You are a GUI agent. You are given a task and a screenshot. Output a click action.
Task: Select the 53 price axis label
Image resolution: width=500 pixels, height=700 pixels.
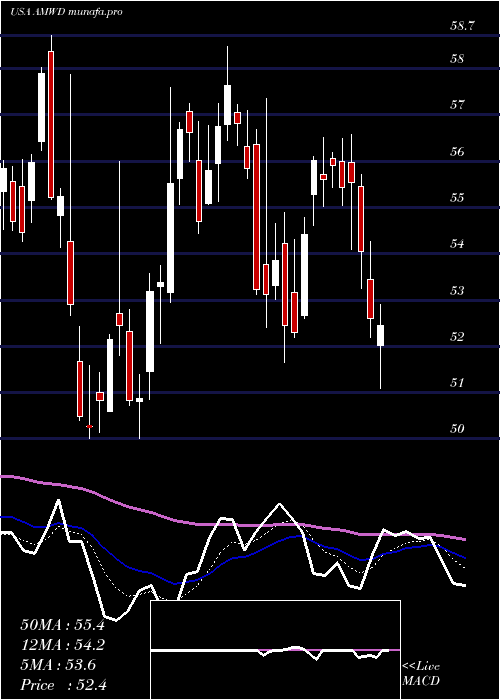(458, 290)
